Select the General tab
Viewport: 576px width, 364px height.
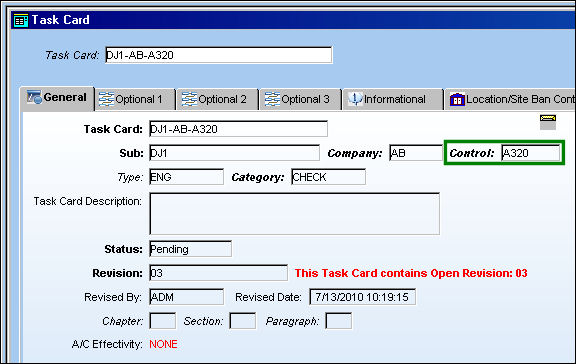pos(57,98)
